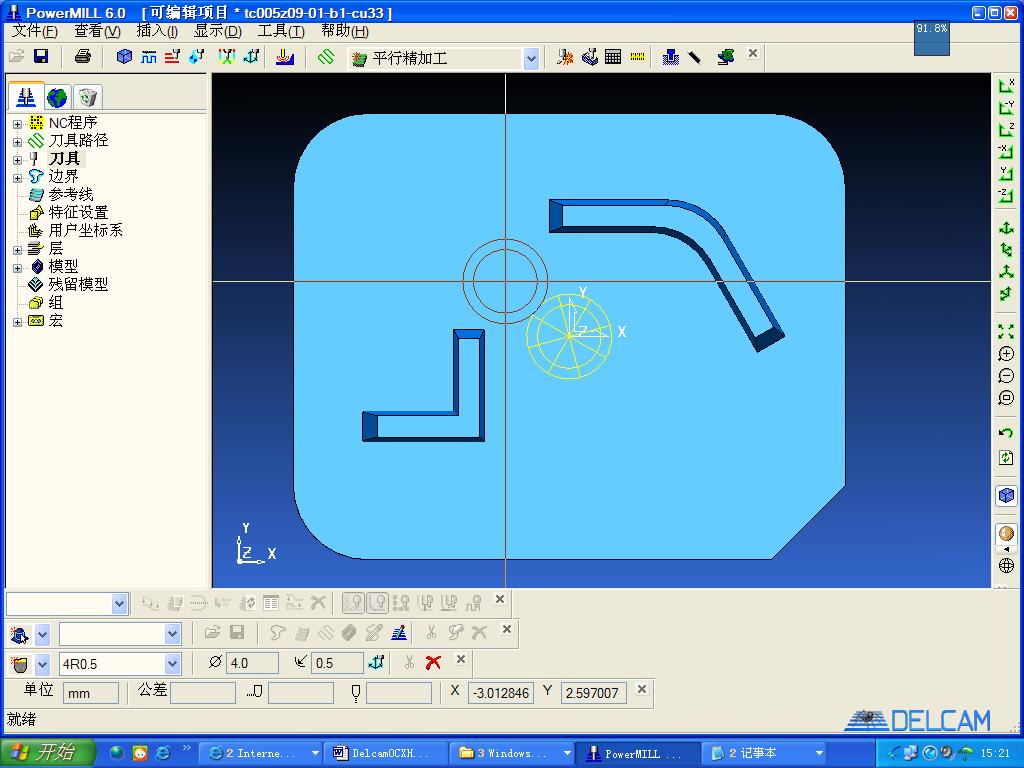Click the green undo view arrow icon
1024x768 pixels.
[1006, 432]
